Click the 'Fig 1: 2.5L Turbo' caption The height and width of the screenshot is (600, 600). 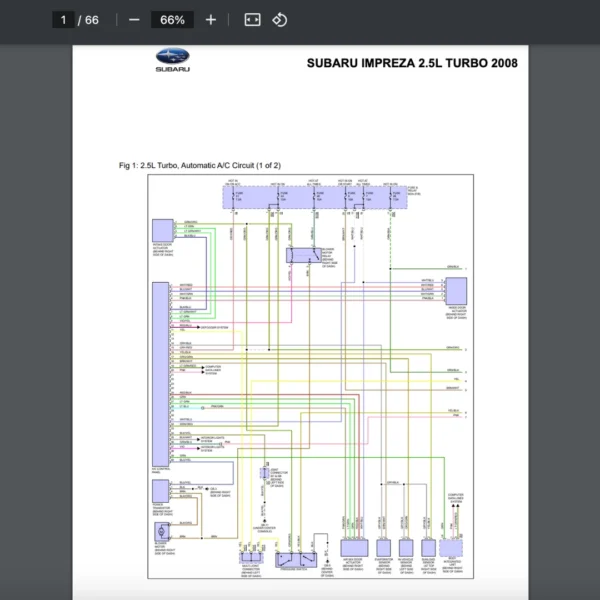(199, 165)
